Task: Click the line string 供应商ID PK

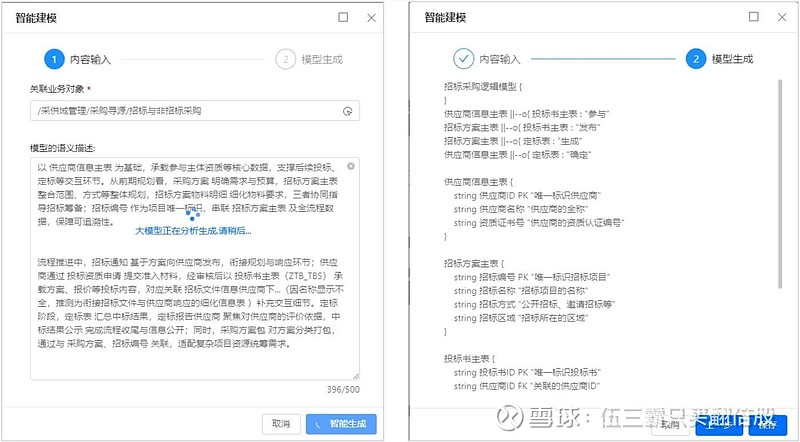Action: coord(528,195)
